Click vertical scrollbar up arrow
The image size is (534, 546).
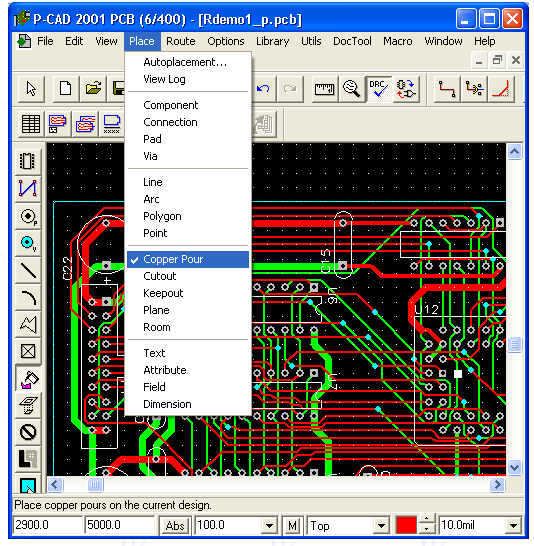pyautogui.click(x=515, y=151)
